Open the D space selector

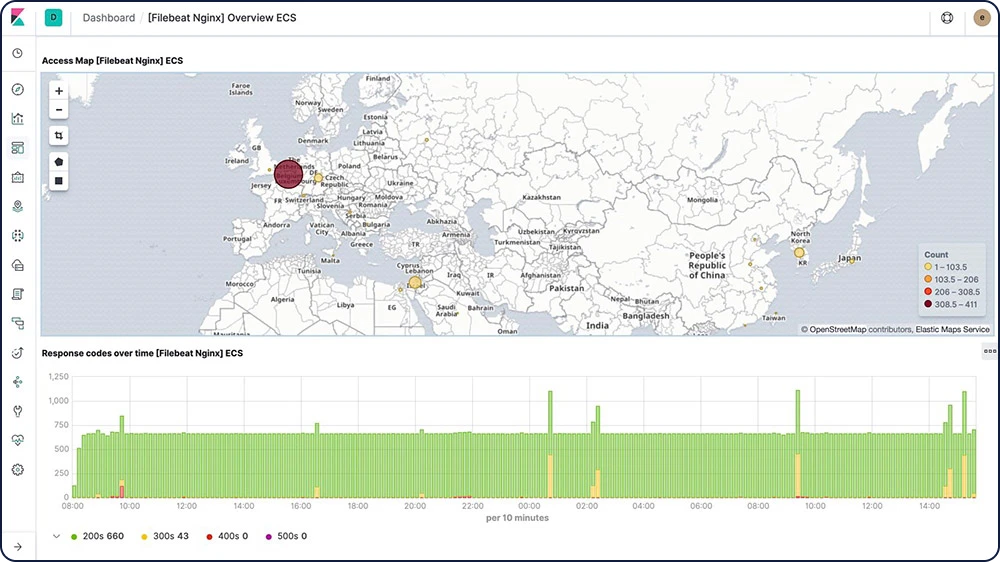click(54, 18)
